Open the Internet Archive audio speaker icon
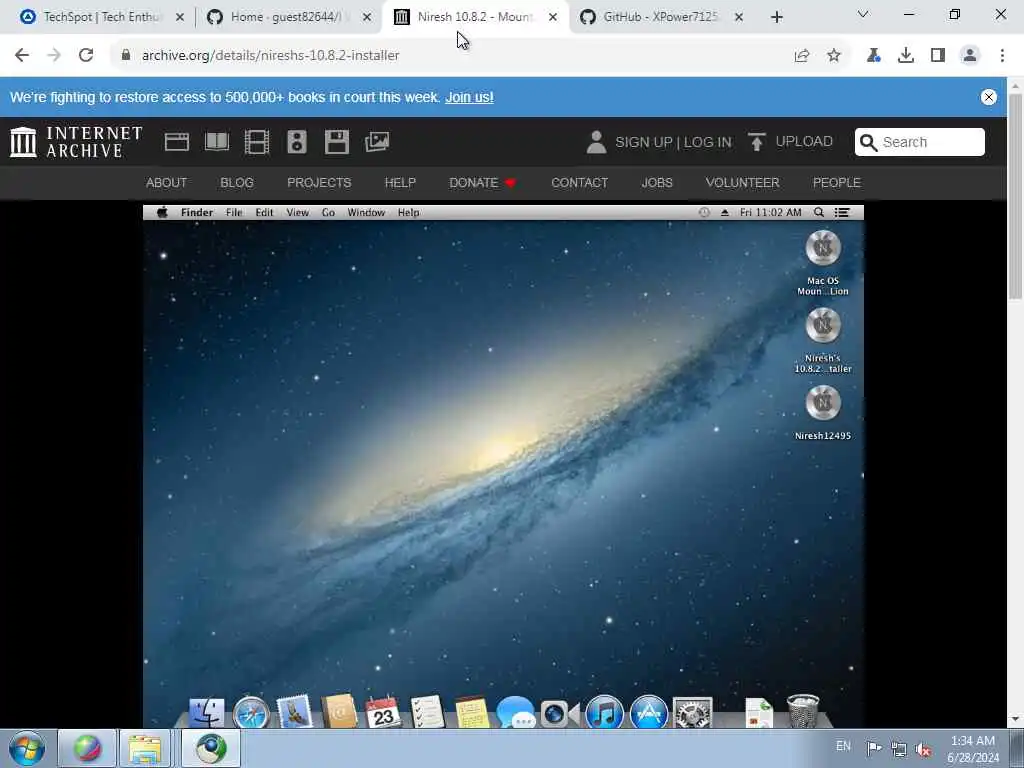This screenshot has height=768, width=1024. coord(296,142)
